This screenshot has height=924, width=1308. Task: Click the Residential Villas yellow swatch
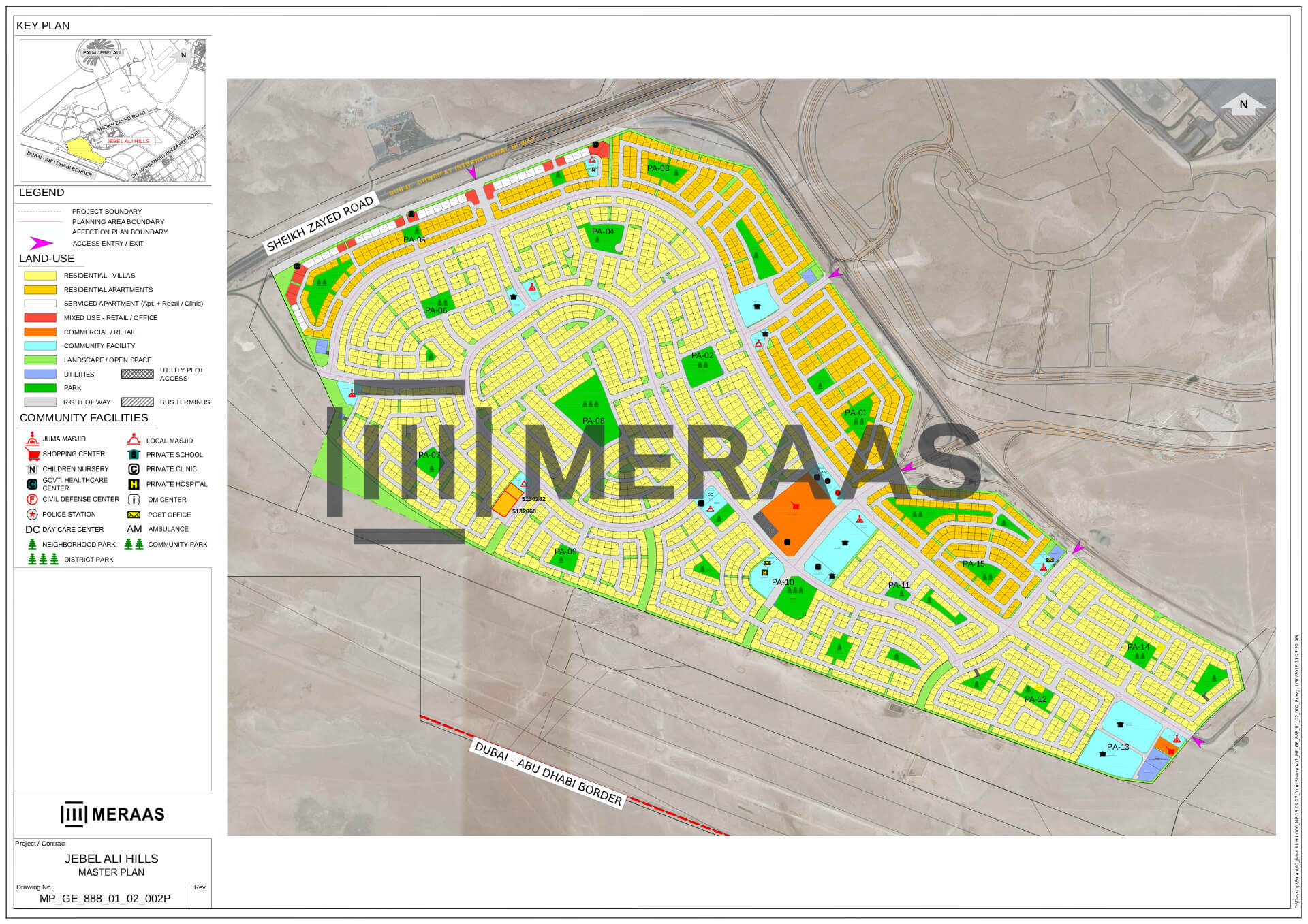[x=40, y=276]
